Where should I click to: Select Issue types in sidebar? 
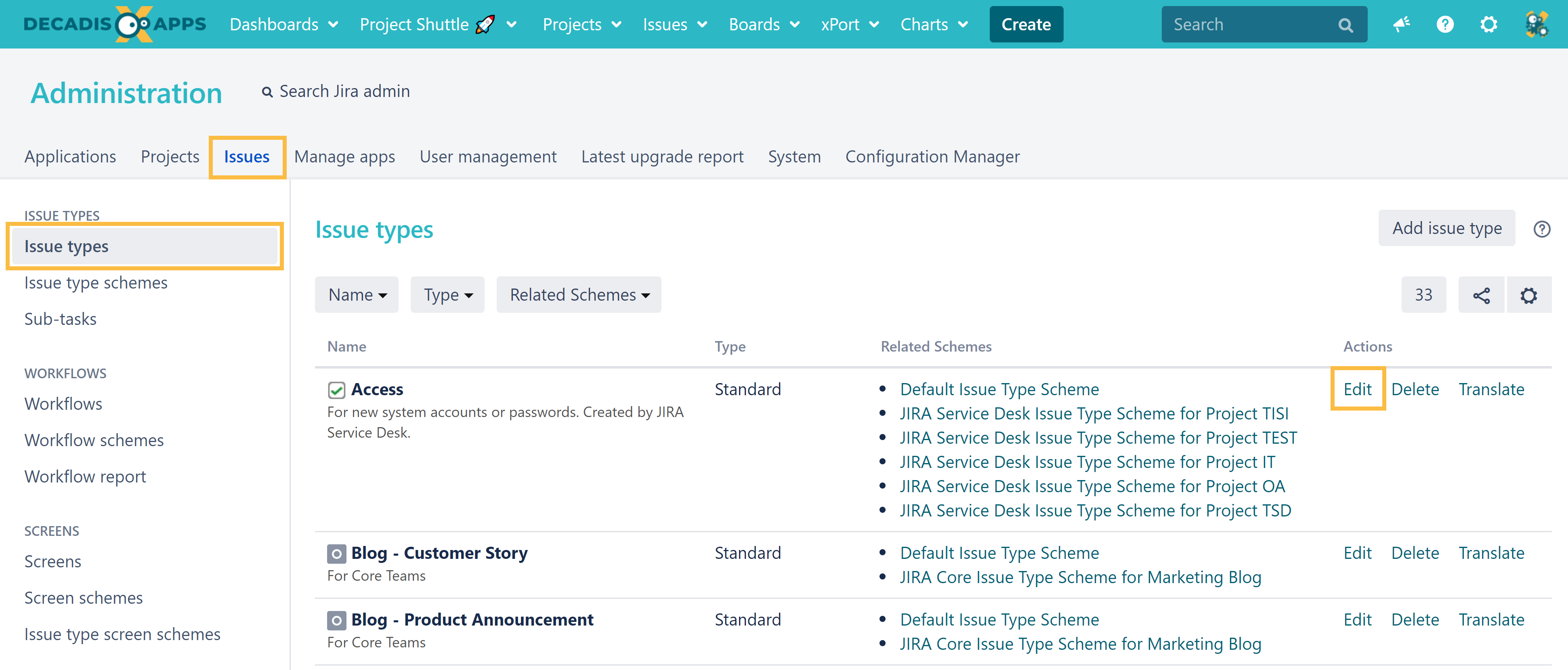145,247
